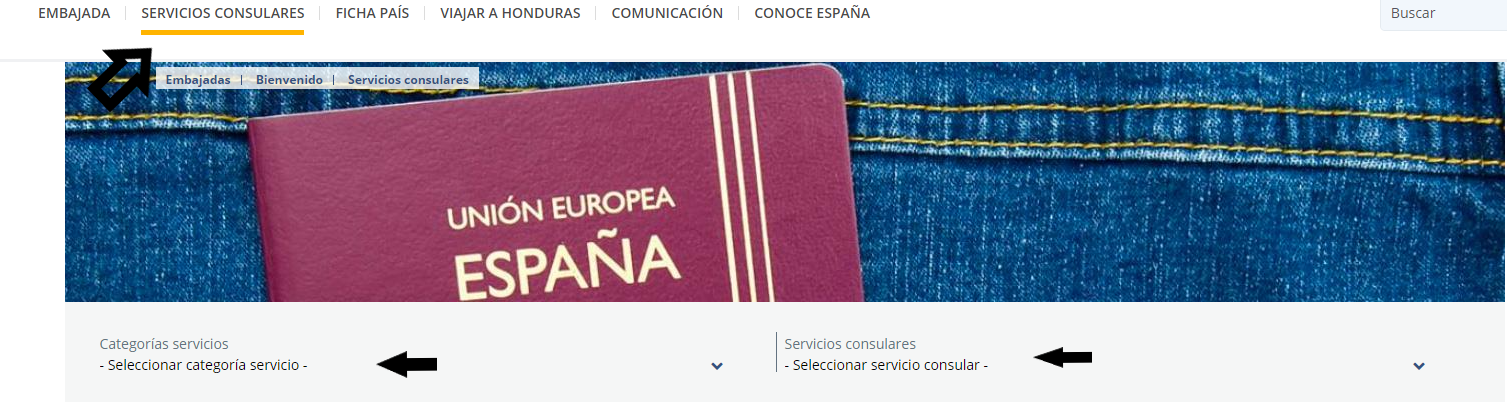The image size is (1507, 402).
Task: Follow the Bienvenido breadcrumb link
Action: (x=289, y=79)
